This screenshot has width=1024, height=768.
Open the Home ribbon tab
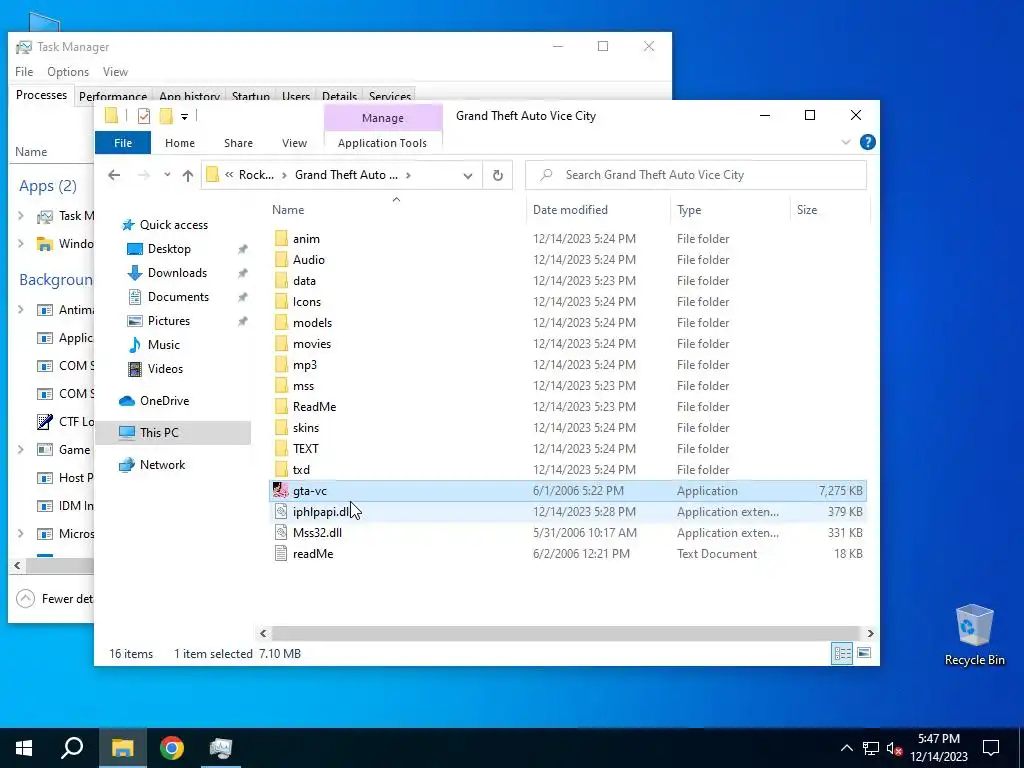tap(180, 142)
